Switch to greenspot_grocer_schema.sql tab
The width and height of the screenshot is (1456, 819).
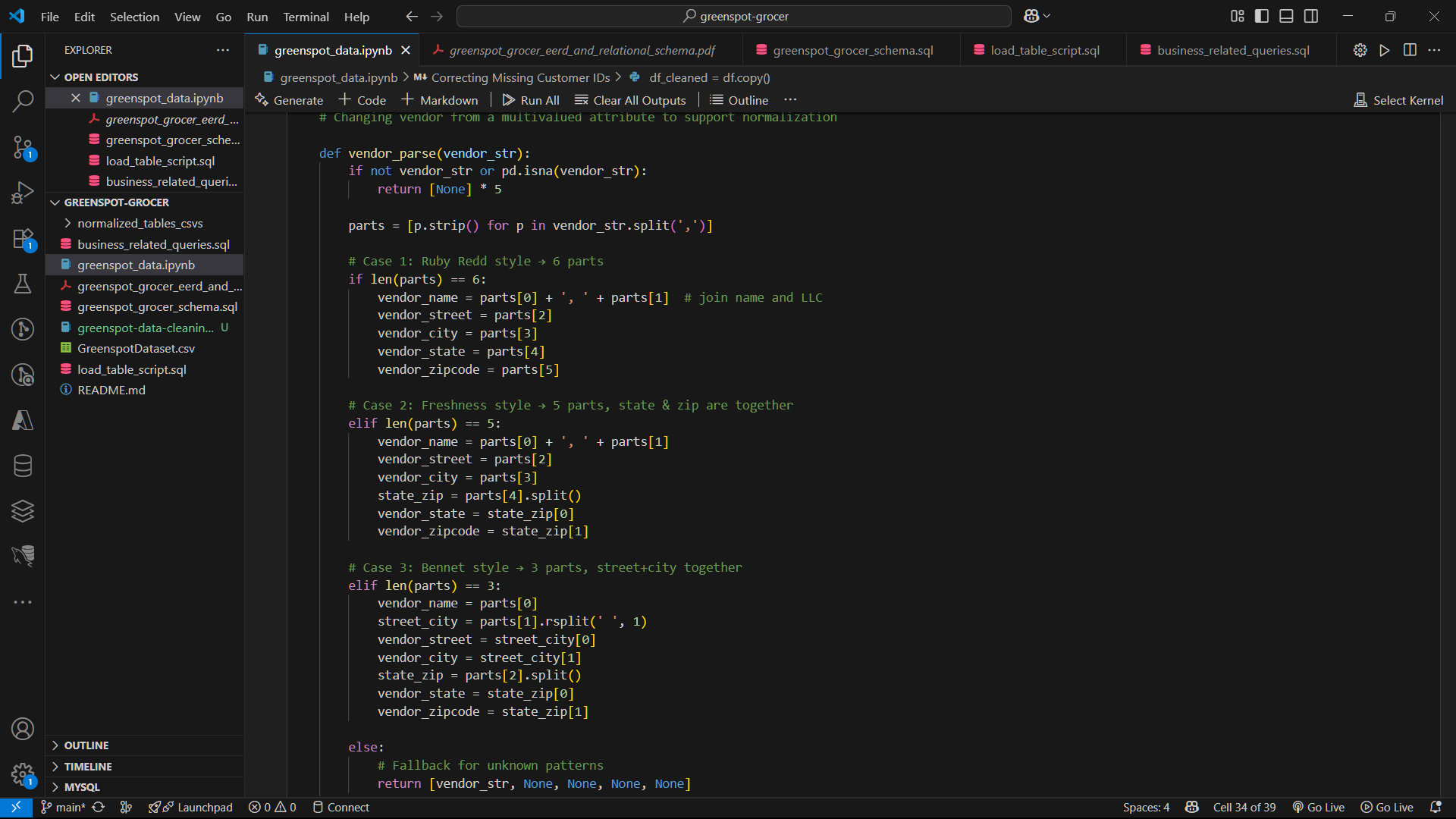pyautogui.click(x=852, y=50)
